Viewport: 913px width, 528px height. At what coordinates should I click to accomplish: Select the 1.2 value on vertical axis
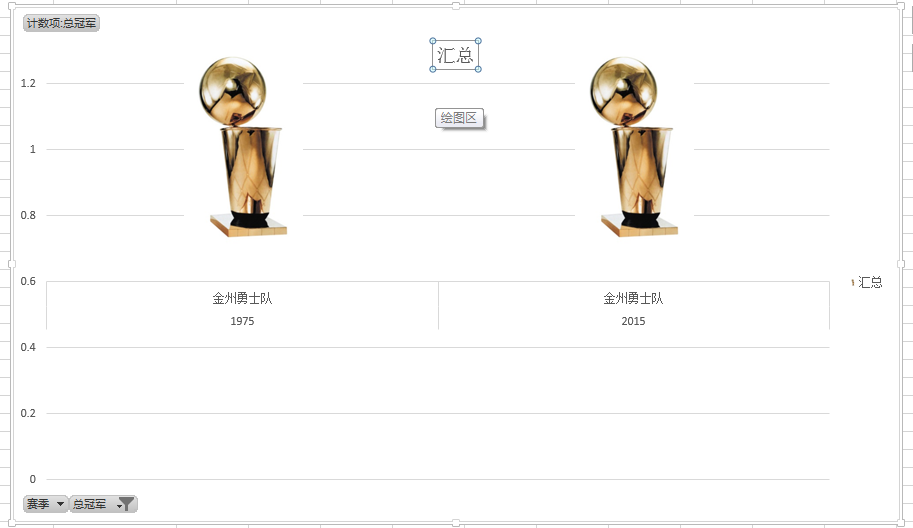28,83
